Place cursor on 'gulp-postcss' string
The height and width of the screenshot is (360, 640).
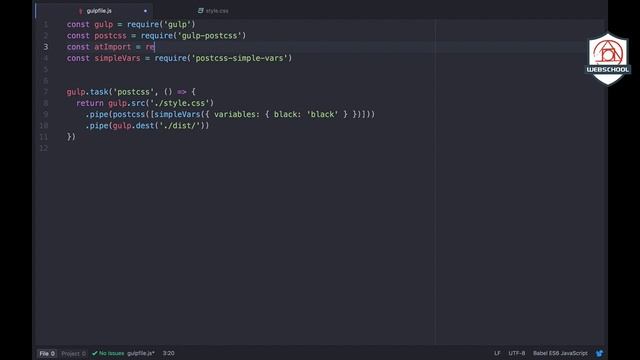(210, 36)
